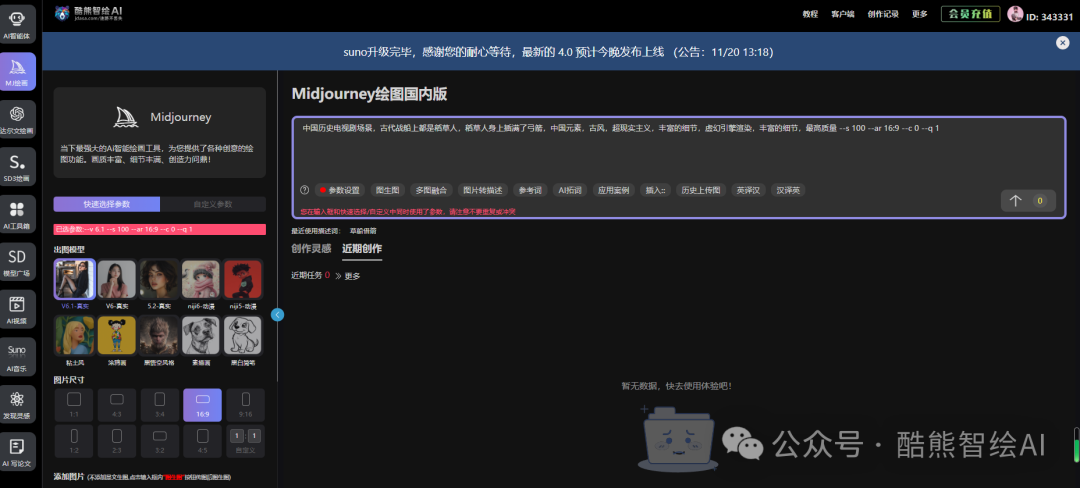This screenshot has width=1080, height=488.
Task: Click the 英译汉 translate button
Action: (x=747, y=190)
